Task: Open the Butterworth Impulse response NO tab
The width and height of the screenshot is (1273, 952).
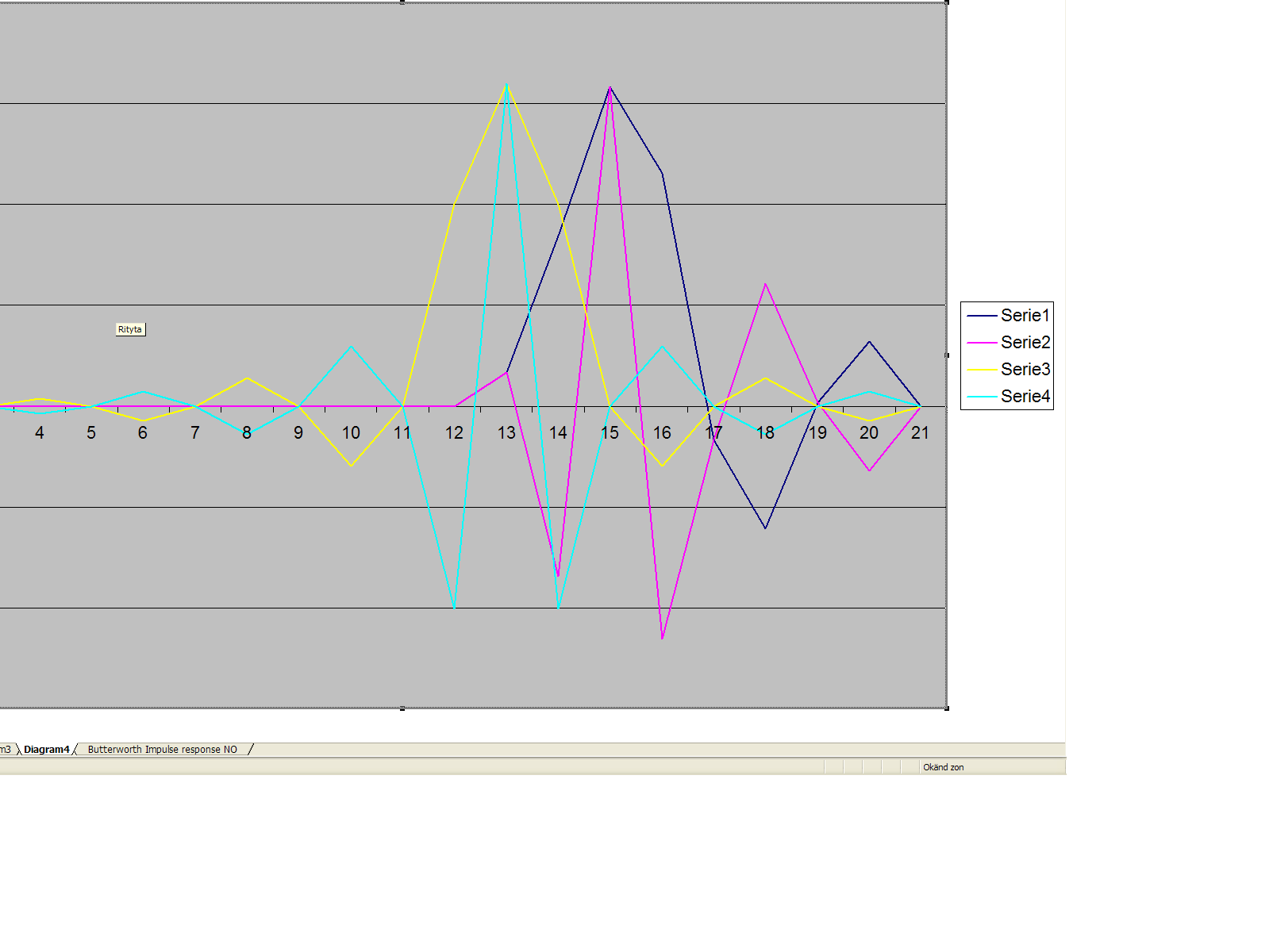Action: coord(163,750)
